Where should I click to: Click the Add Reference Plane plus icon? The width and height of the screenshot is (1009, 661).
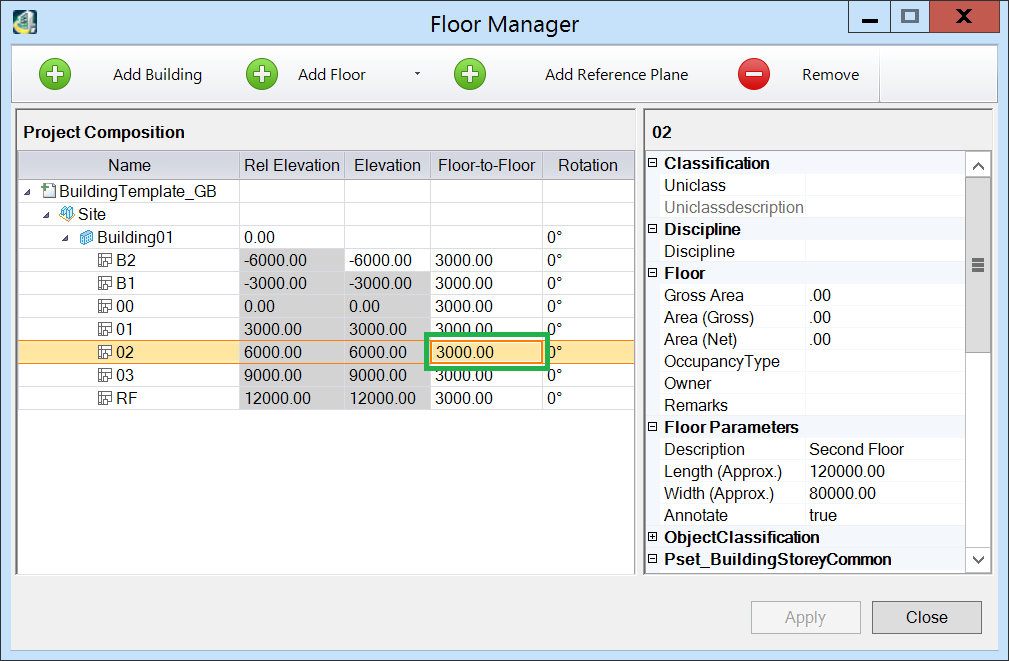pos(470,75)
